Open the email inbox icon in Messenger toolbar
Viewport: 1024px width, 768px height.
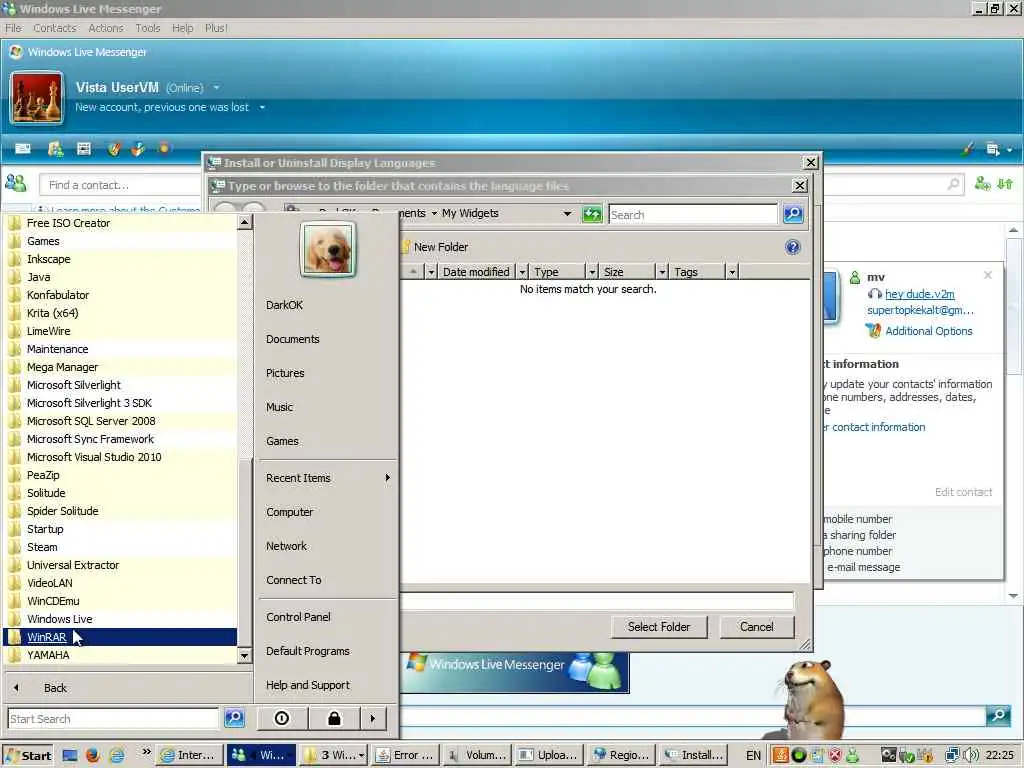23,149
